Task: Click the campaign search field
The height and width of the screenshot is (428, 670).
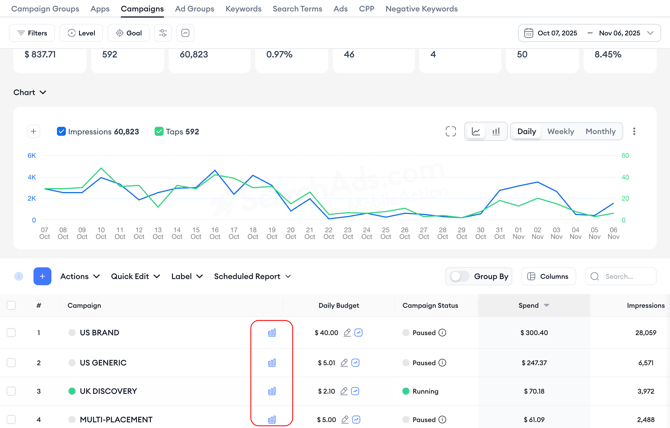Action: (x=625, y=276)
